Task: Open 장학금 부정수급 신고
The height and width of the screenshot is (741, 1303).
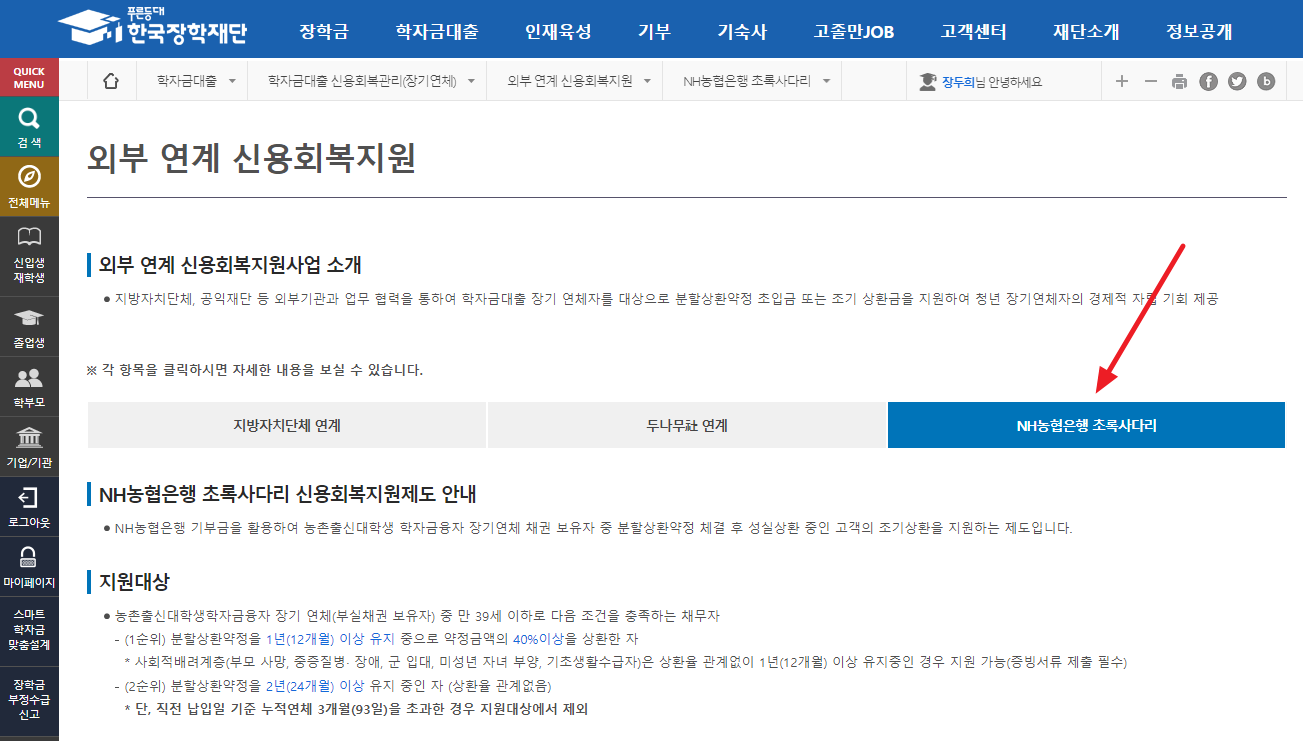Action: [x=29, y=699]
